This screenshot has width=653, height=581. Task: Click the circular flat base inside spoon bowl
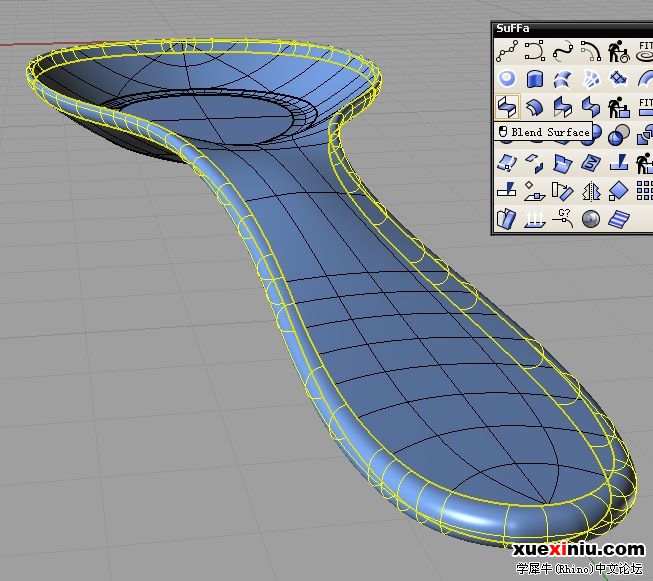(208, 117)
